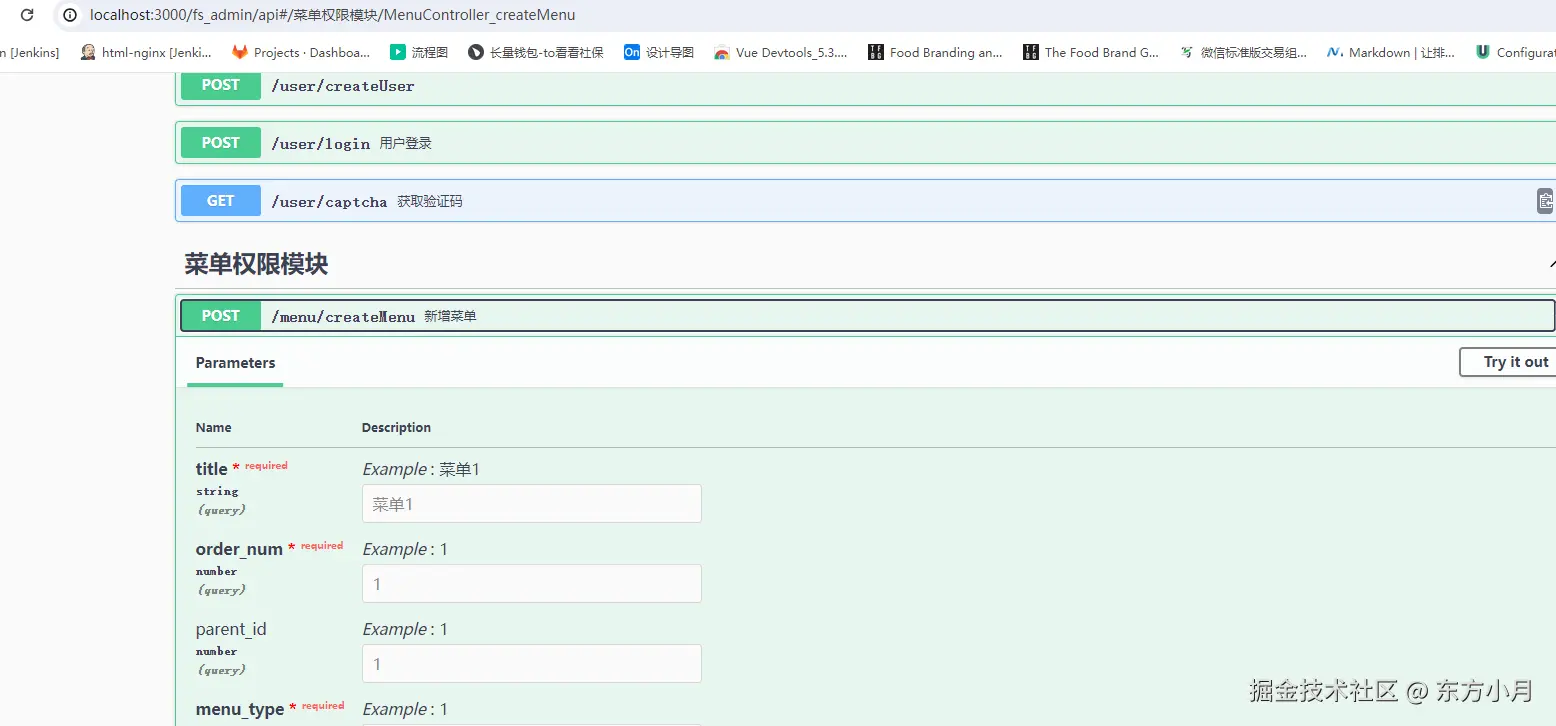This screenshot has height=726, width=1556.
Task: Click the Name column header
Action: 214,427
